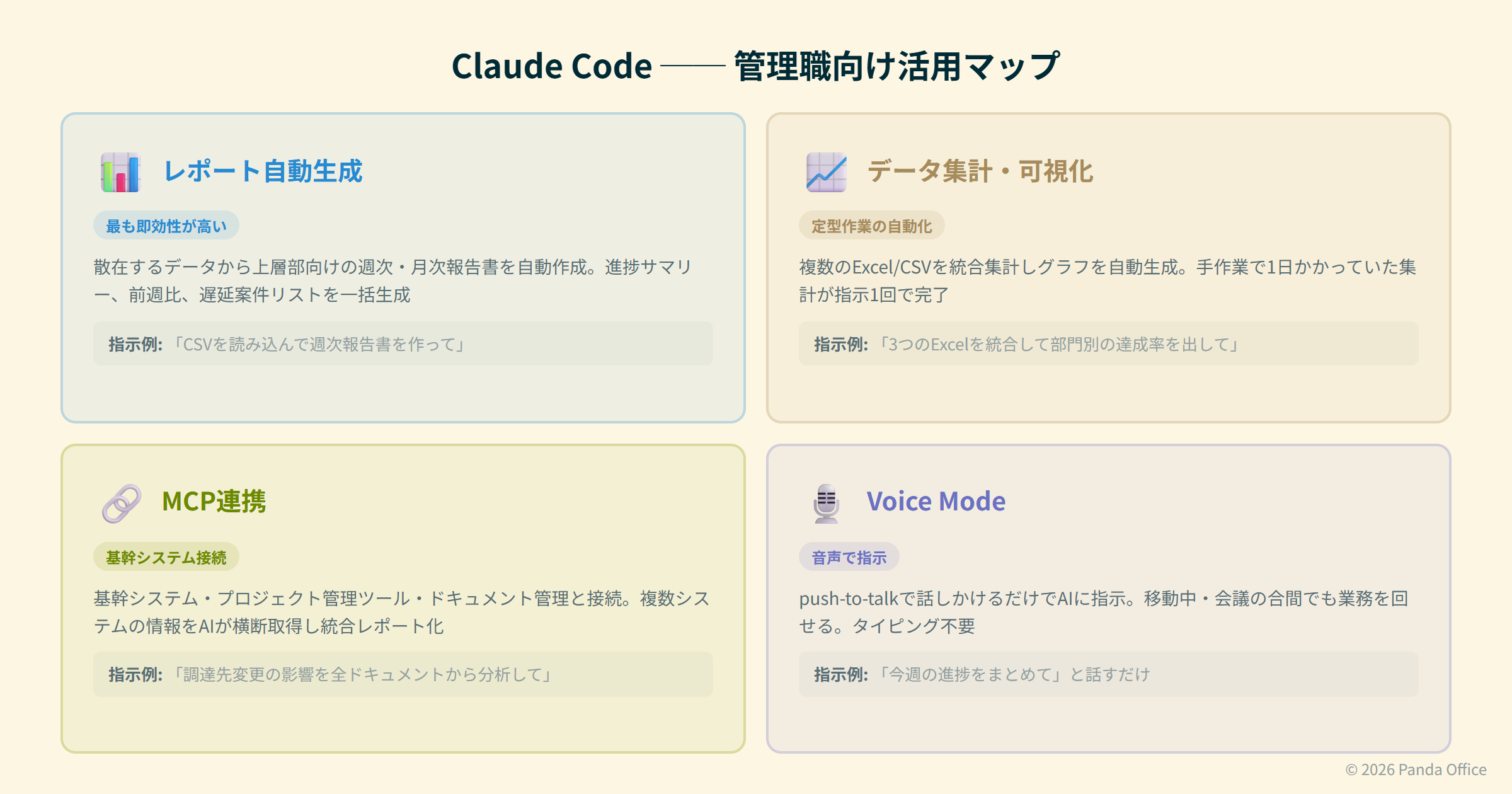Select the MCP連携 section title
Viewport: 1512px width, 794px height.
click(x=215, y=502)
